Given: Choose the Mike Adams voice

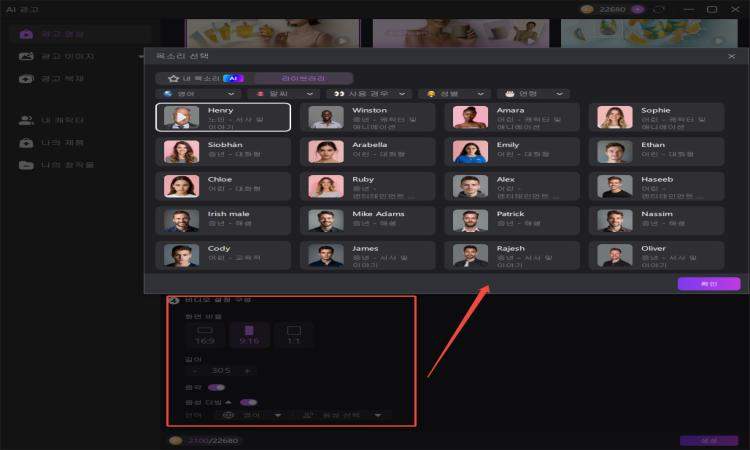Looking at the screenshot, I should (368, 220).
